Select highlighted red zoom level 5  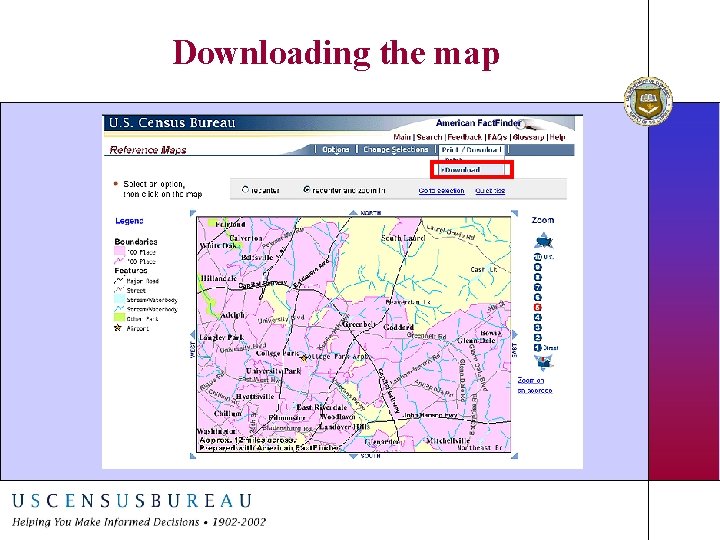538,307
